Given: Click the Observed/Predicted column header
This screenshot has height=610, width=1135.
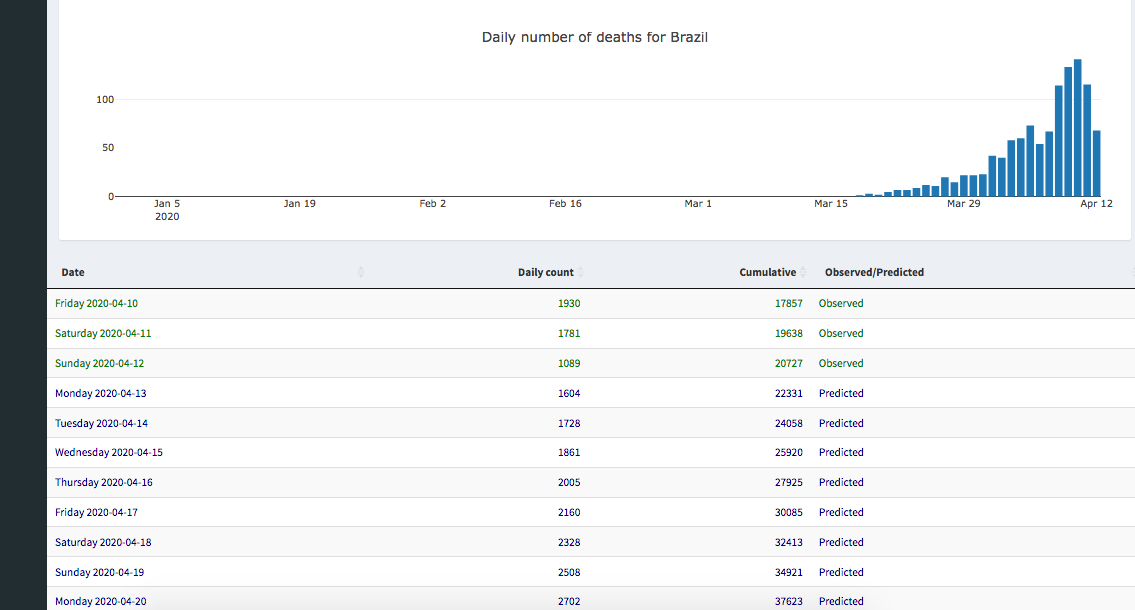Looking at the screenshot, I should coord(874,272).
